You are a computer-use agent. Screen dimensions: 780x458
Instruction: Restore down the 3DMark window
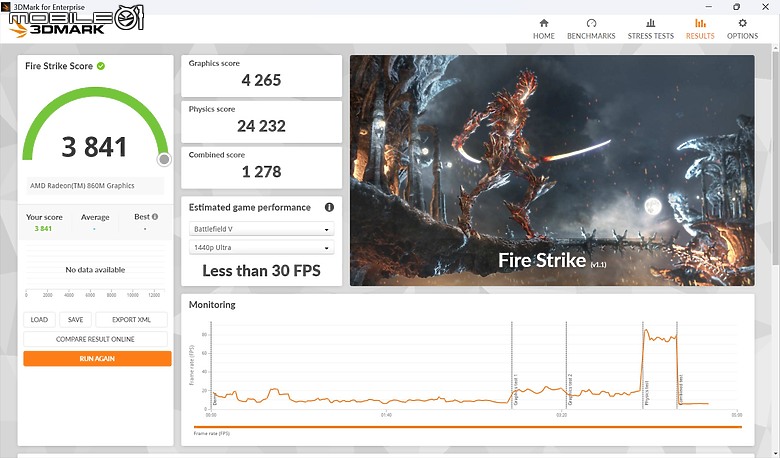pyautogui.click(x=737, y=6)
